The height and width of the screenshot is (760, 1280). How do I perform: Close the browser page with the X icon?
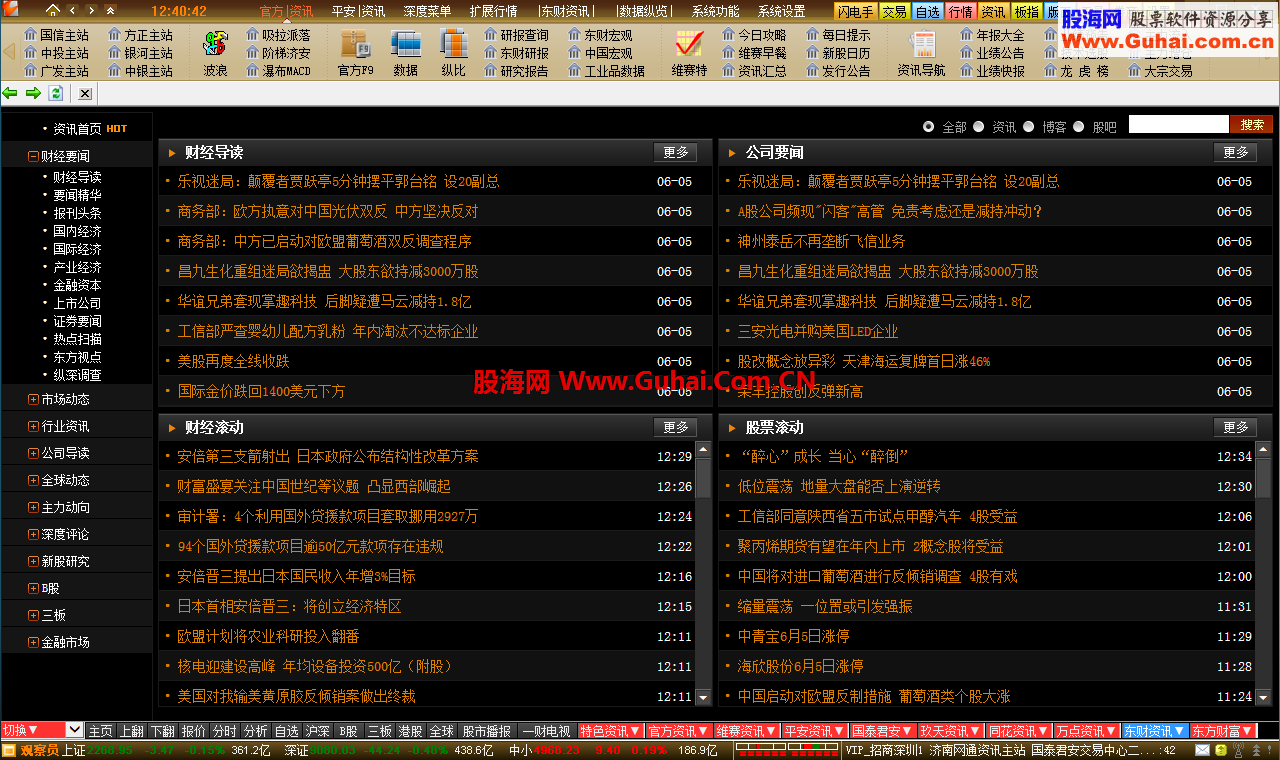85,93
